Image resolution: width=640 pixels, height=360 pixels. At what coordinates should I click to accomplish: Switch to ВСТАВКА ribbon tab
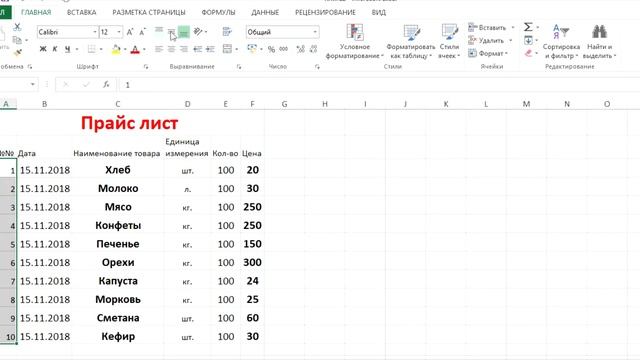pyautogui.click(x=82, y=12)
